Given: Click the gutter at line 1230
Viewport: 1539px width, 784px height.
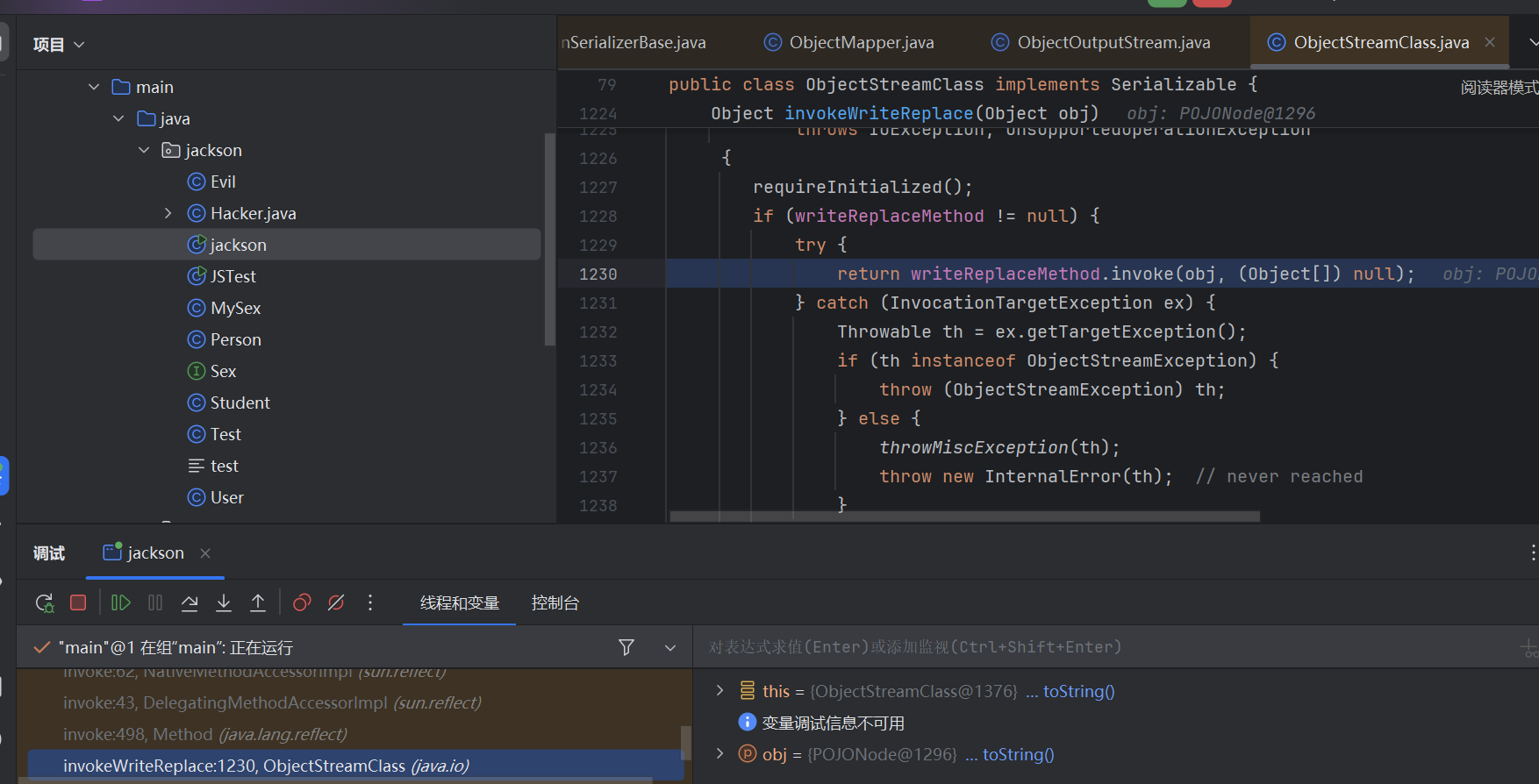Looking at the screenshot, I should [x=598, y=274].
